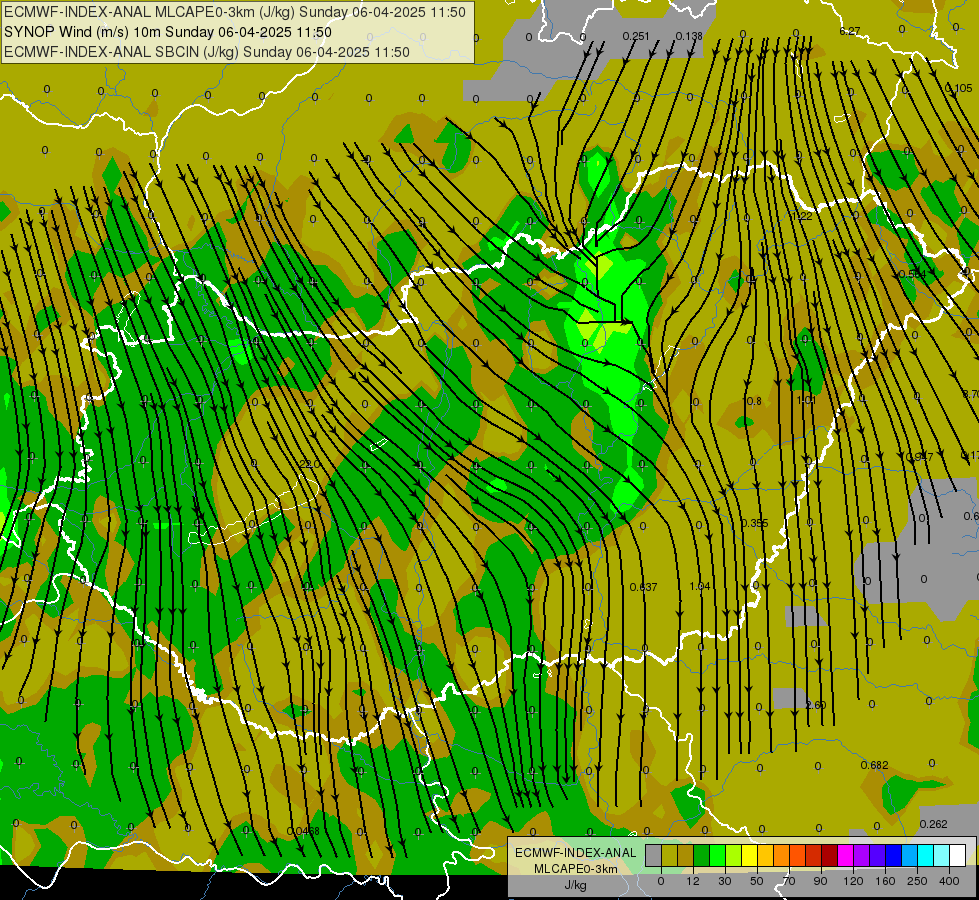Select the pale cyan swatch left of 400

click(x=942, y=855)
